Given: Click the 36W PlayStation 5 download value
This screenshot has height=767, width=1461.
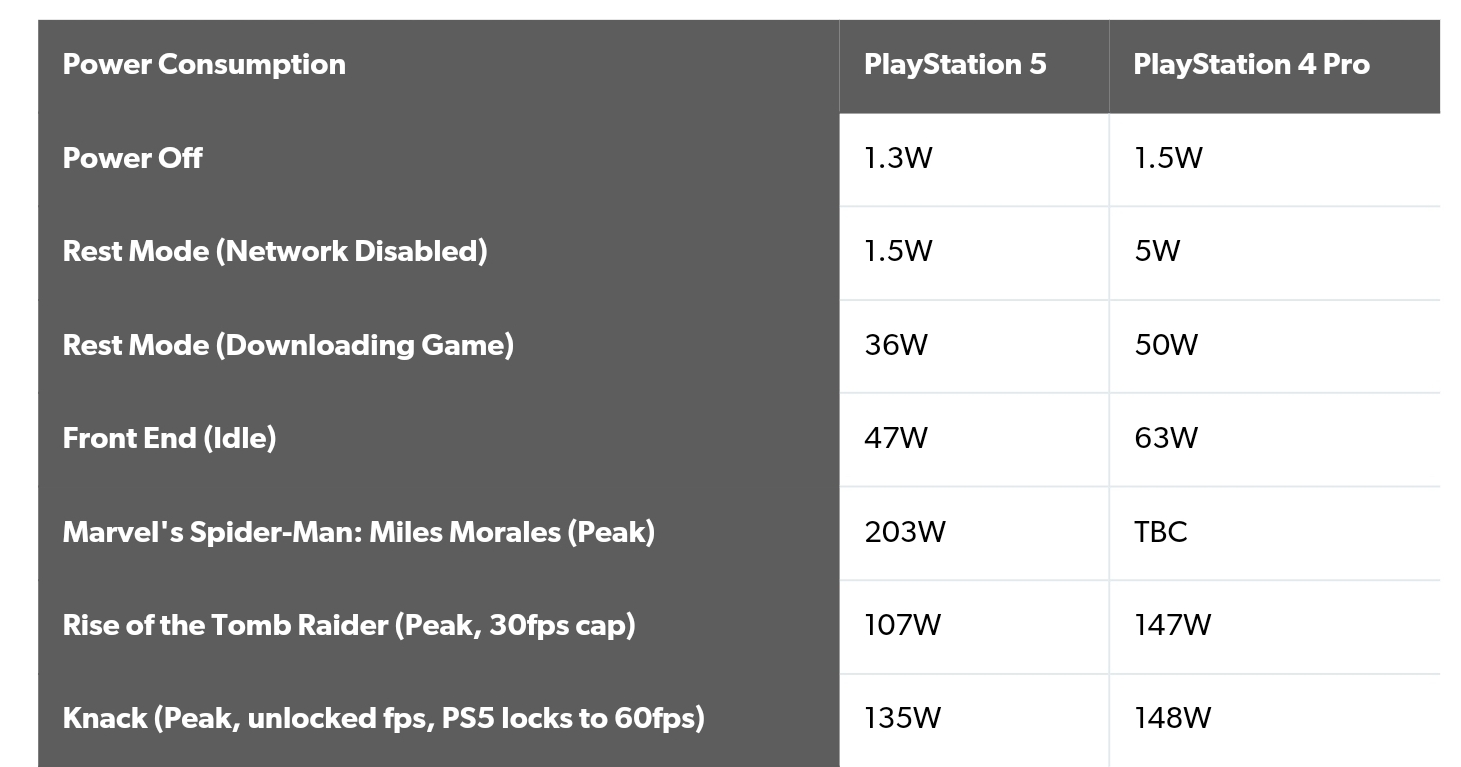Looking at the screenshot, I should tap(896, 345).
